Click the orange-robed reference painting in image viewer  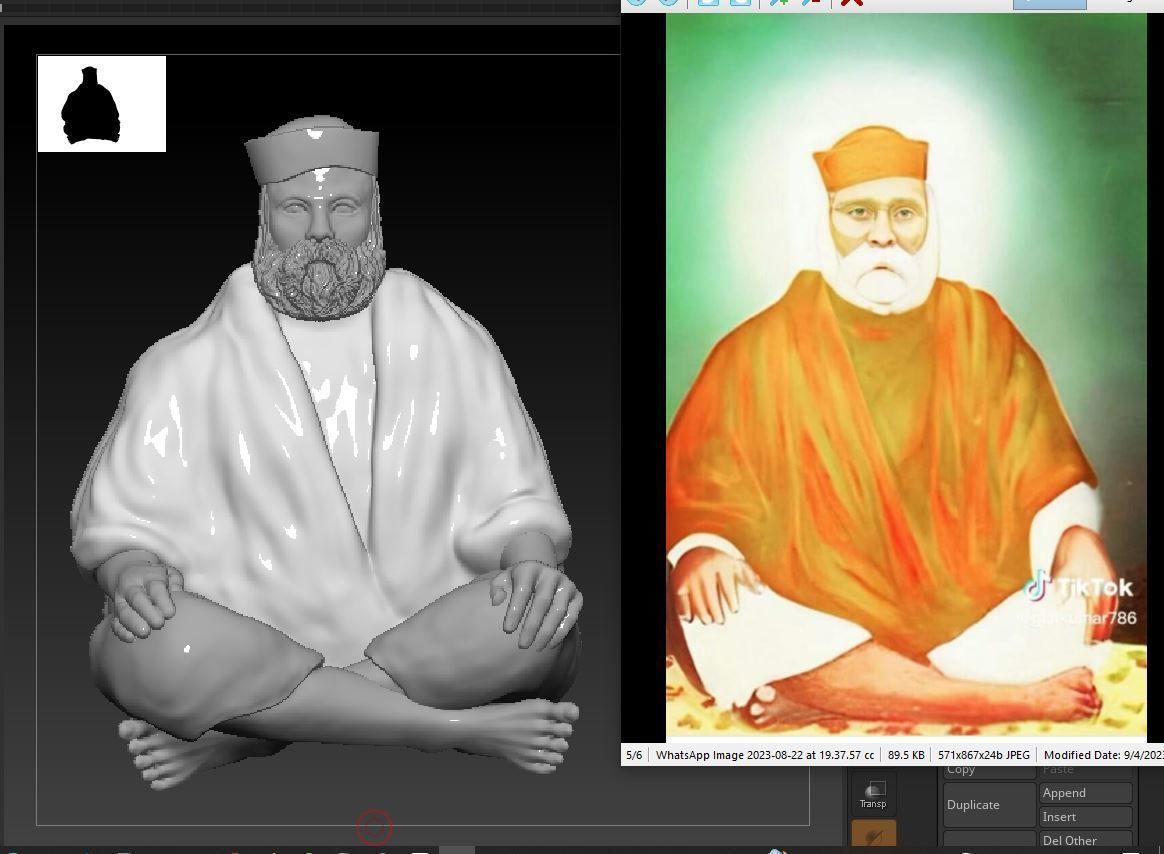pyautogui.click(x=906, y=377)
